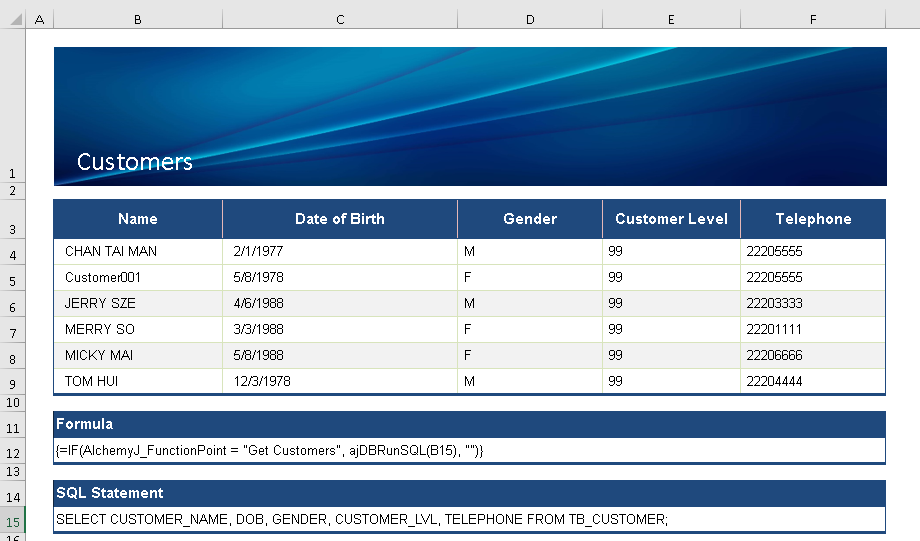The width and height of the screenshot is (920, 541).
Task: Select JERRY SZE's birth date 4/6/1988
Action: click(340, 304)
